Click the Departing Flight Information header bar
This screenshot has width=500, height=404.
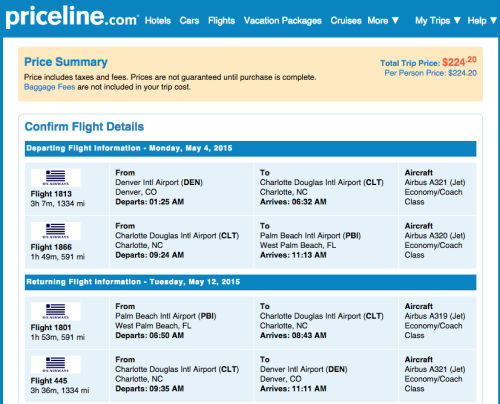pos(250,149)
